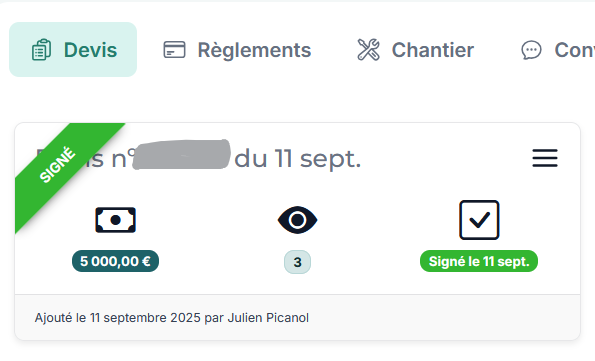595x361 pixels.
Task: Select the Devis tab
Action: (73, 50)
